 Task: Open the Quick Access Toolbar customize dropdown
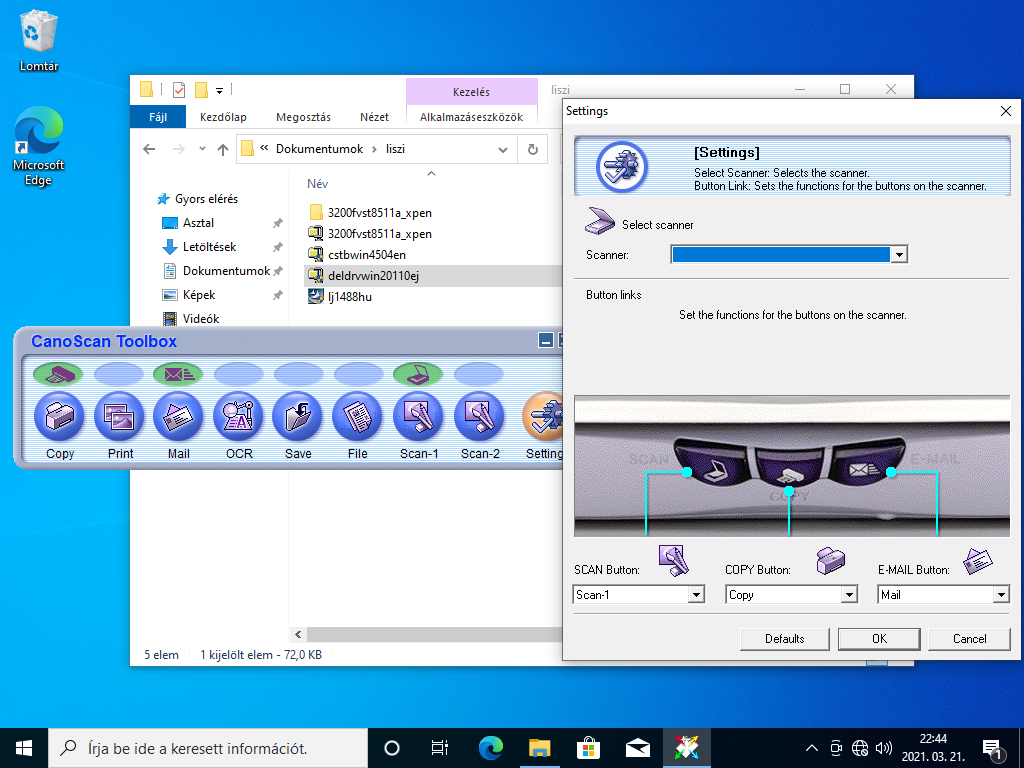[x=219, y=90]
